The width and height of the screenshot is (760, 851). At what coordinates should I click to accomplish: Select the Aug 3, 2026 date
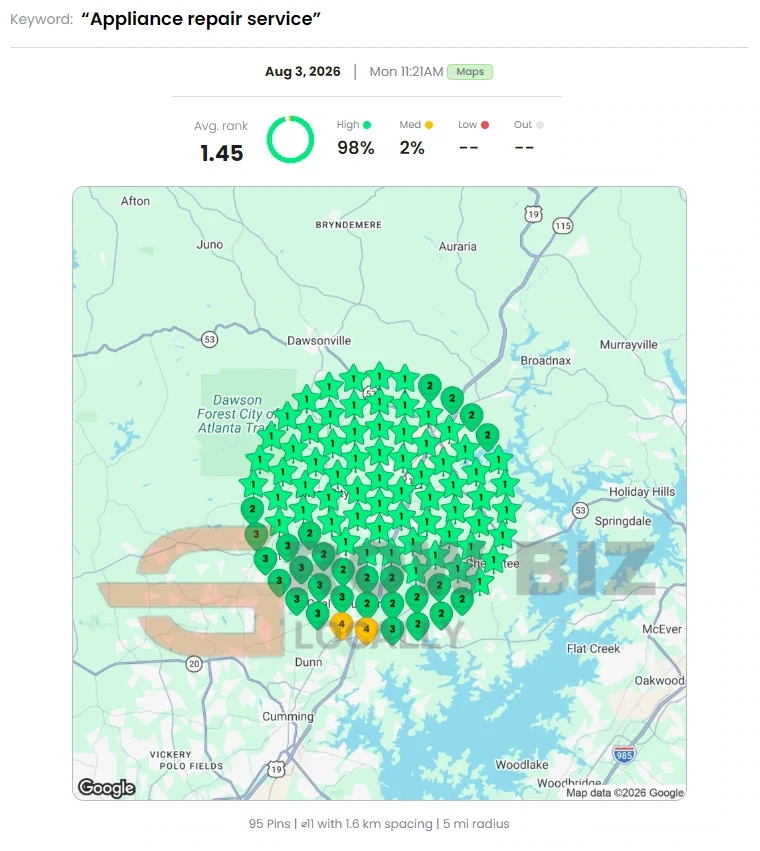click(302, 72)
